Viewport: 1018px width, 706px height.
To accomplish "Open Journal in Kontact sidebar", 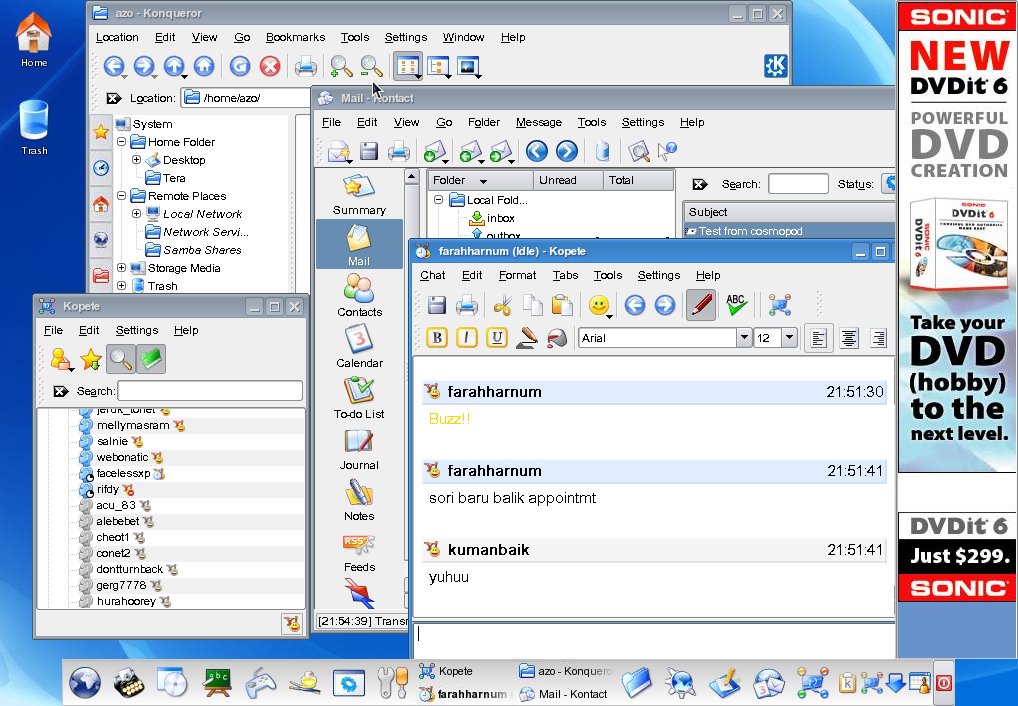I will pyautogui.click(x=359, y=449).
